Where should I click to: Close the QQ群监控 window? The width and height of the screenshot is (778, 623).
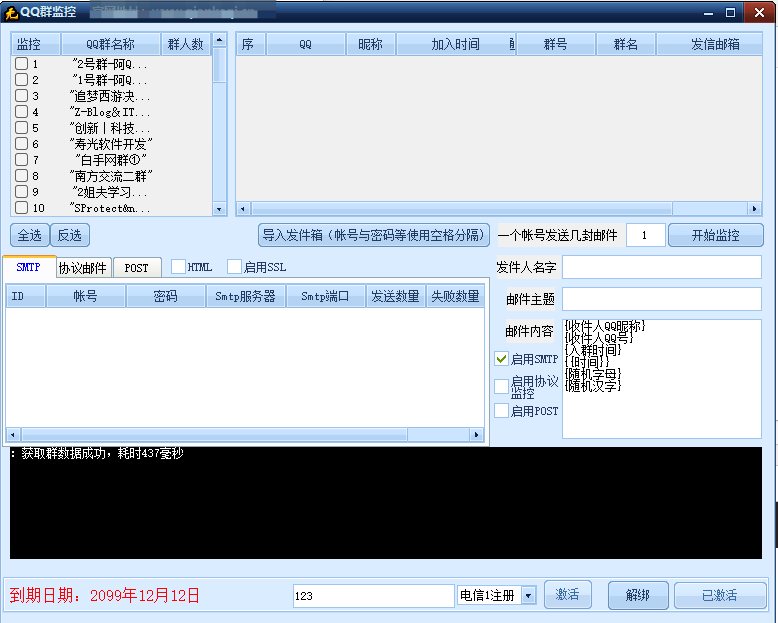tap(757, 12)
